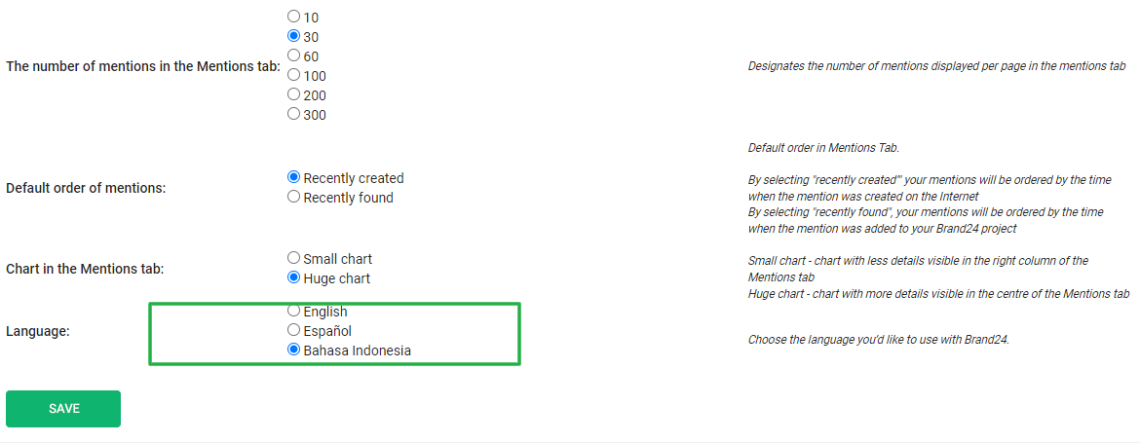Switch language to Español
Viewport: 1140px width, 443px height.
point(293,330)
